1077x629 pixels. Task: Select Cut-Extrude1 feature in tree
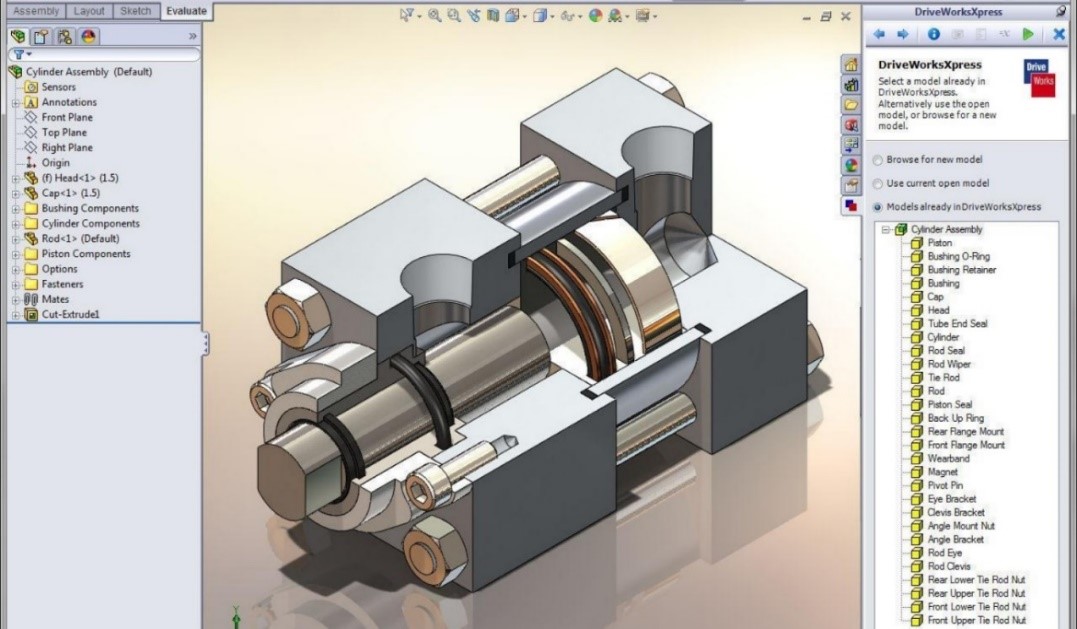71,314
